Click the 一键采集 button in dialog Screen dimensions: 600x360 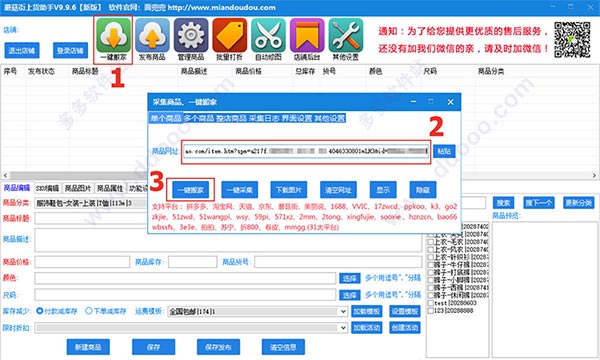coord(240,190)
